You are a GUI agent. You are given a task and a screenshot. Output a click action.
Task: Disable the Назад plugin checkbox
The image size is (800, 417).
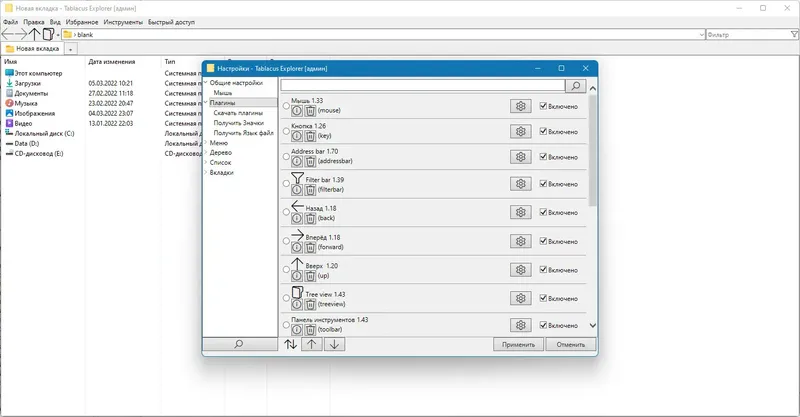point(543,212)
